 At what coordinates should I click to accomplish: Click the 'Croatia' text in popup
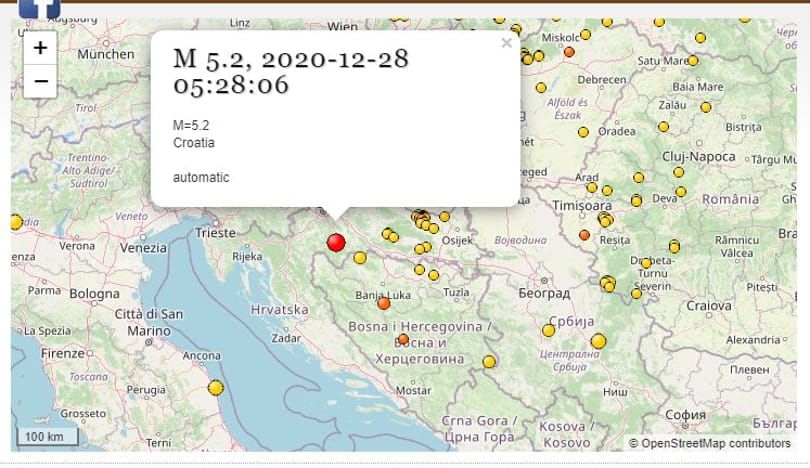coord(194,143)
